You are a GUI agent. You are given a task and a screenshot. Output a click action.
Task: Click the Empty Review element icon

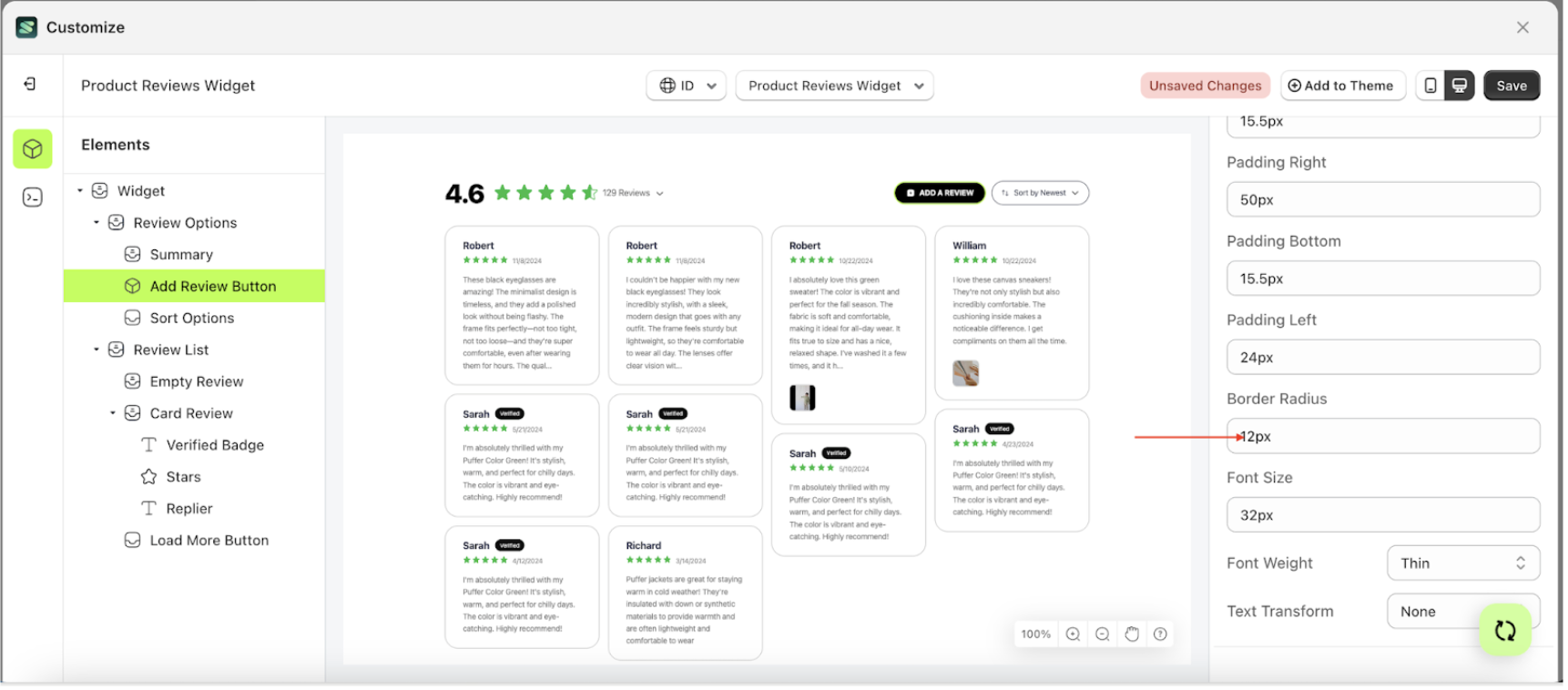click(x=132, y=381)
